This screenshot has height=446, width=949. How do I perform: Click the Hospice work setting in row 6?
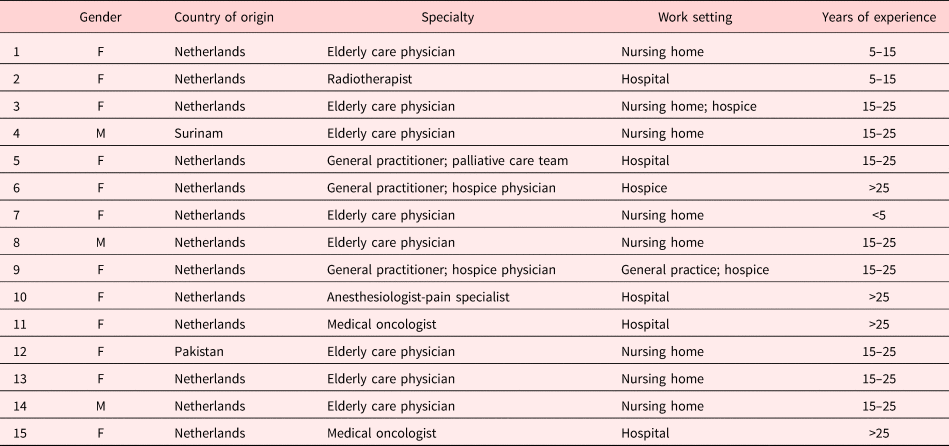pyautogui.click(x=645, y=187)
